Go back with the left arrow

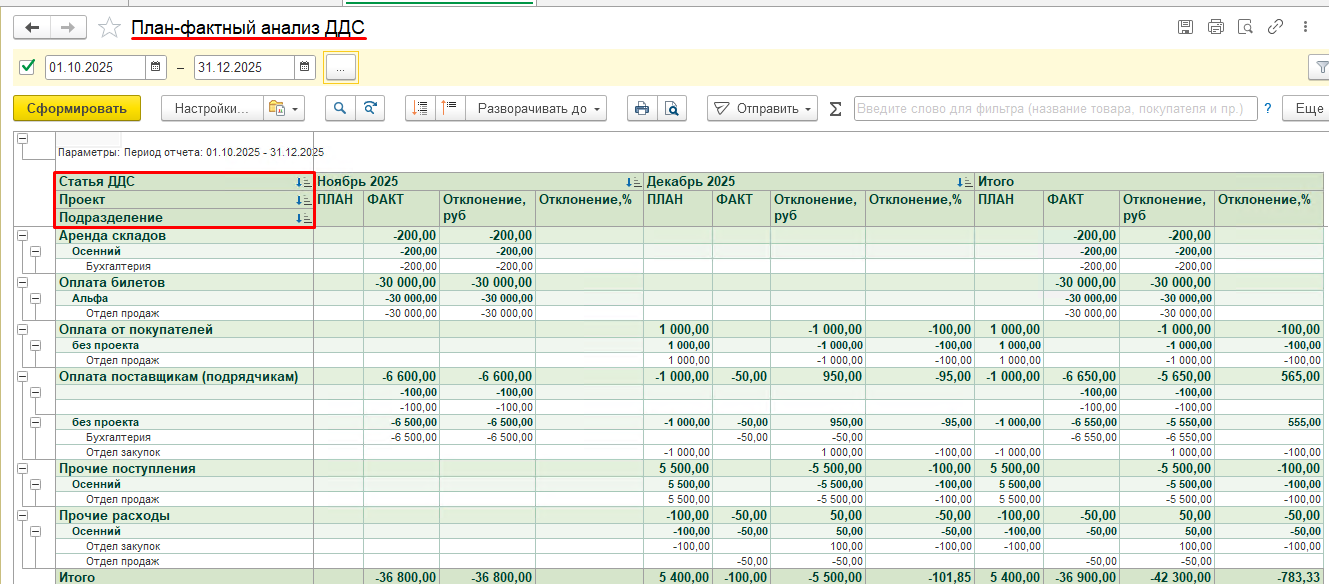point(32,27)
